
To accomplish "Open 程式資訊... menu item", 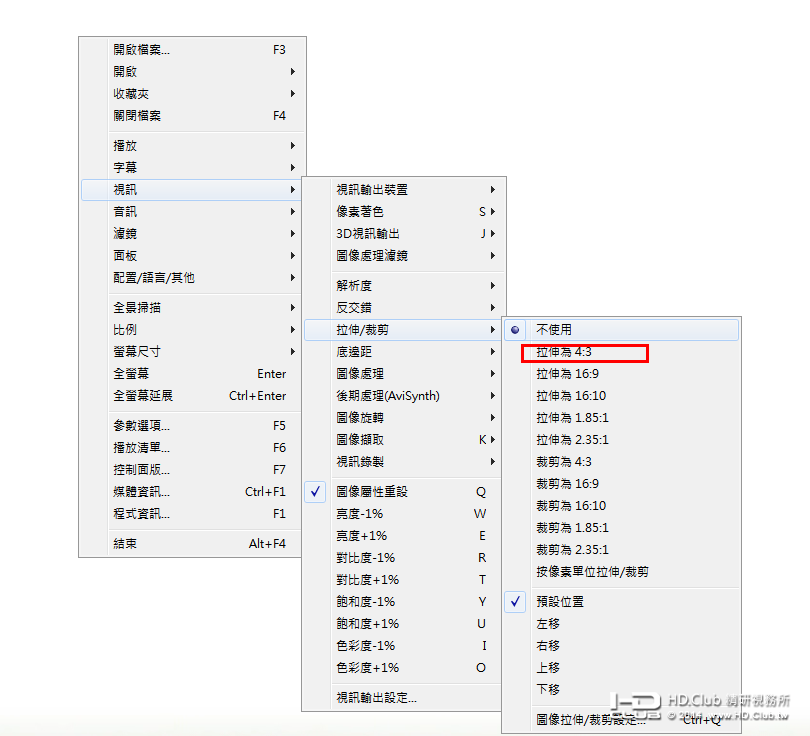I will (x=191, y=514).
